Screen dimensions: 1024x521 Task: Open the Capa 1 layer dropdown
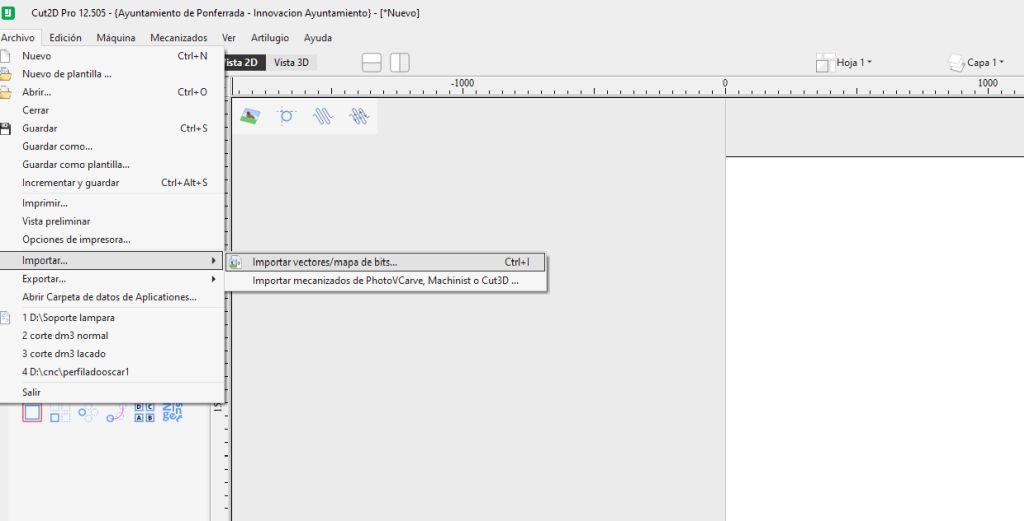point(985,63)
